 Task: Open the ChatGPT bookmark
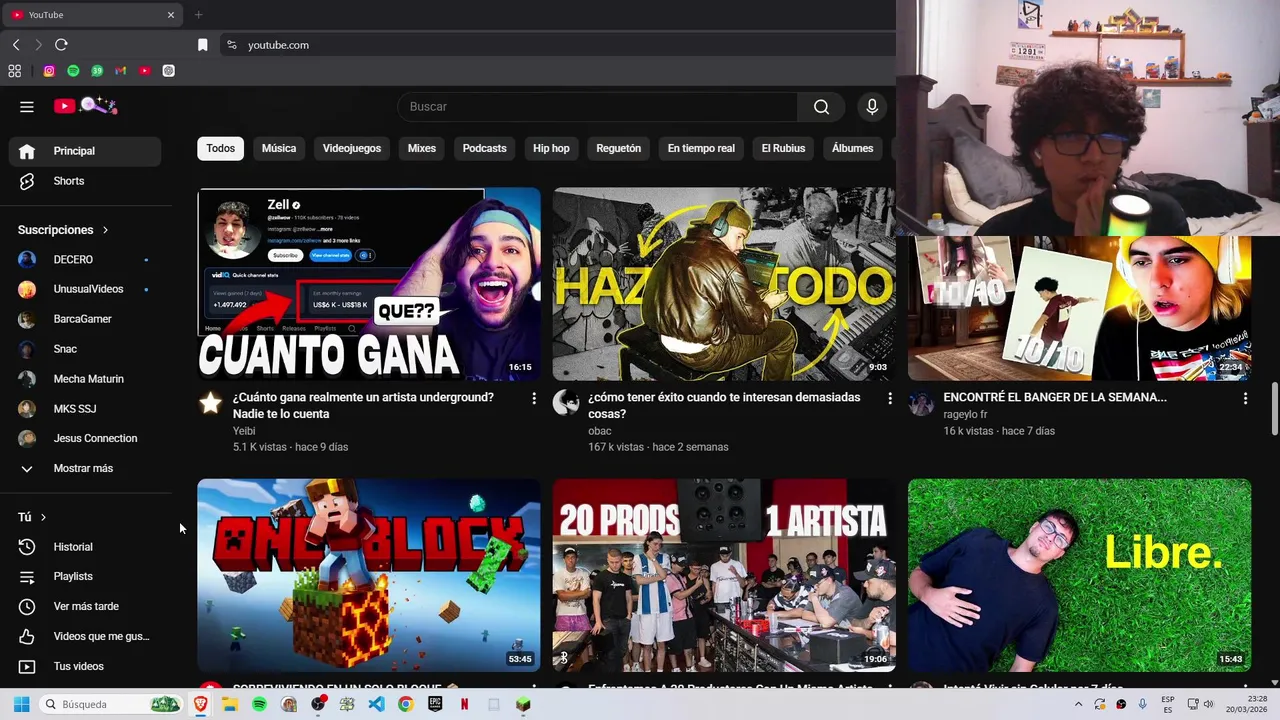pos(169,71)
